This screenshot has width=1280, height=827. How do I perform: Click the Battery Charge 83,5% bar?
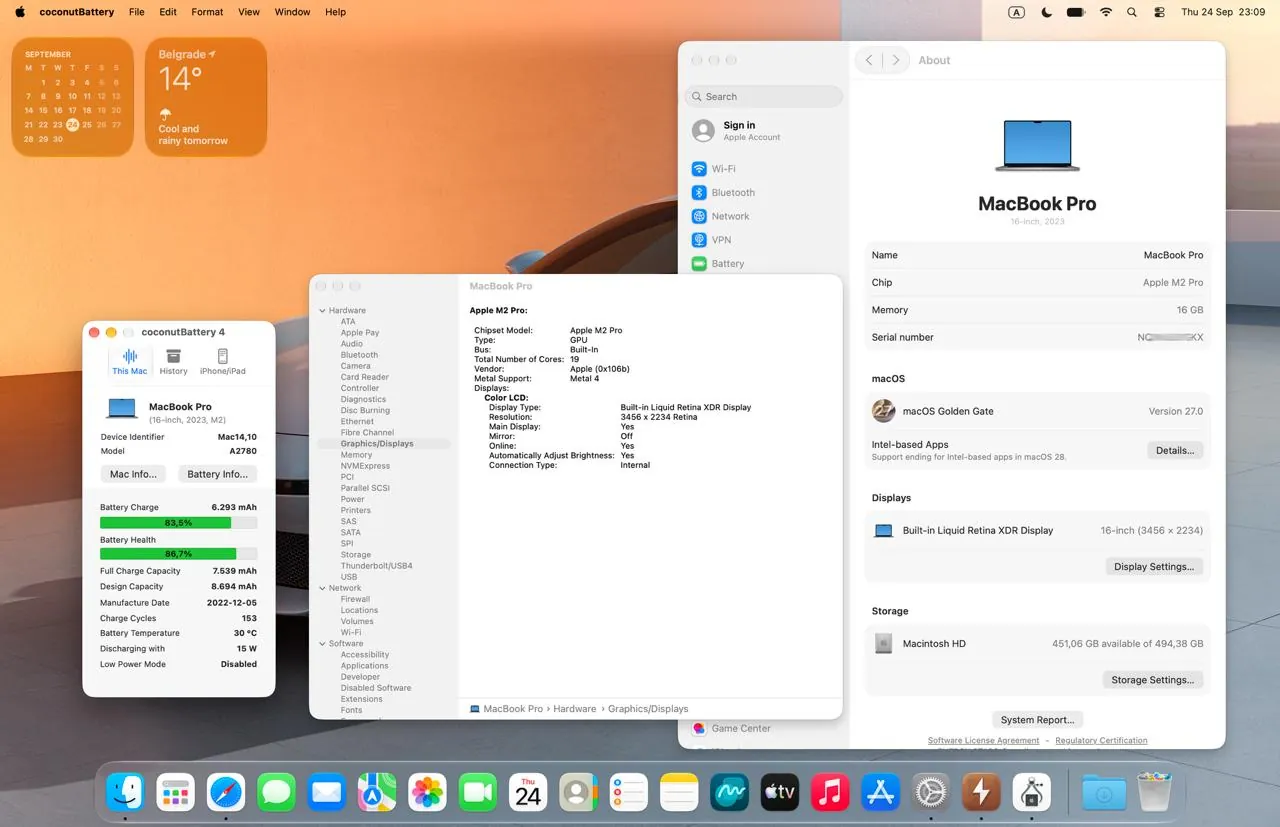click(x=178, y=523)
